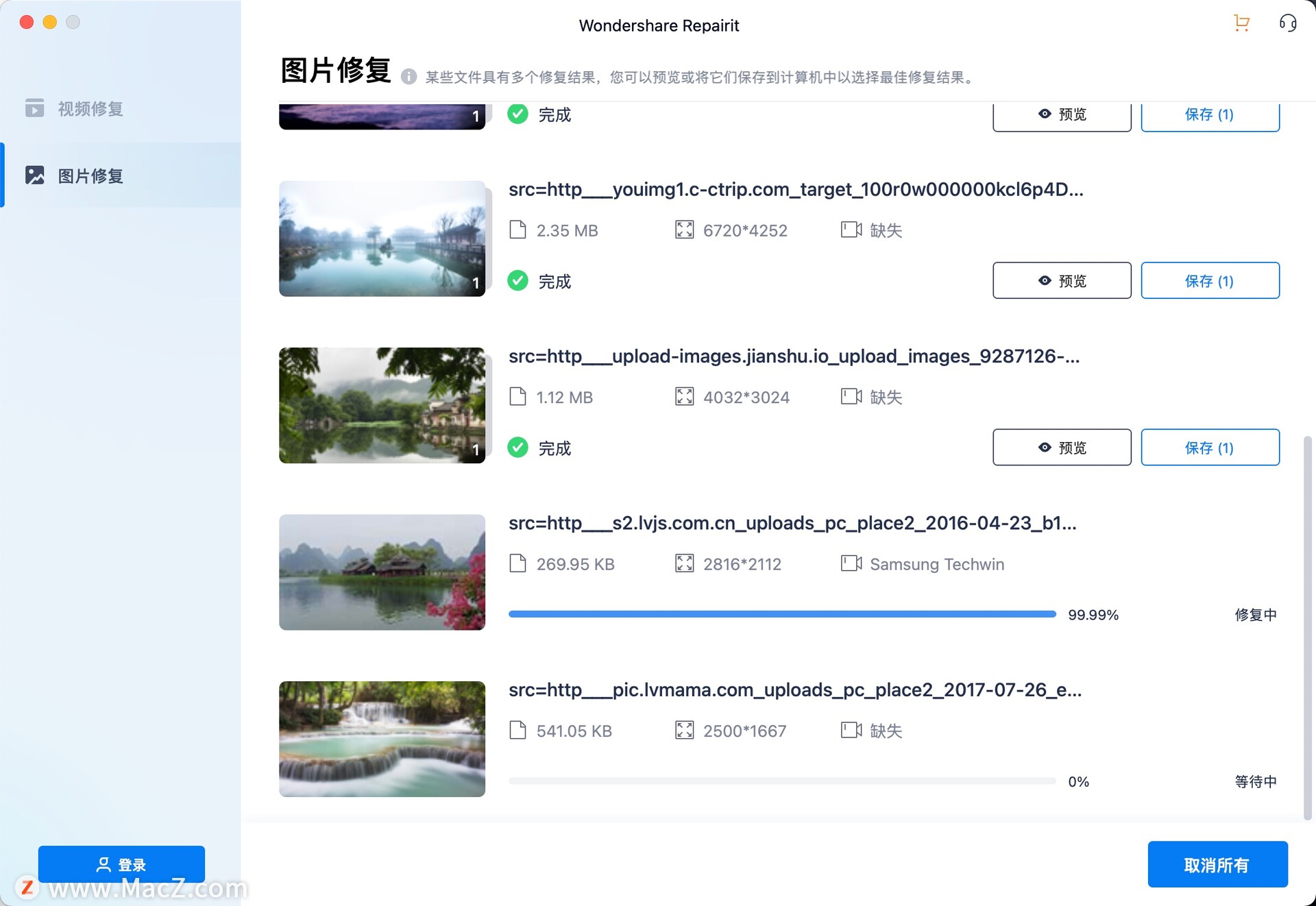Save the ctrip.com repaired image
1316x906 pixels.
click(1209, 281)
